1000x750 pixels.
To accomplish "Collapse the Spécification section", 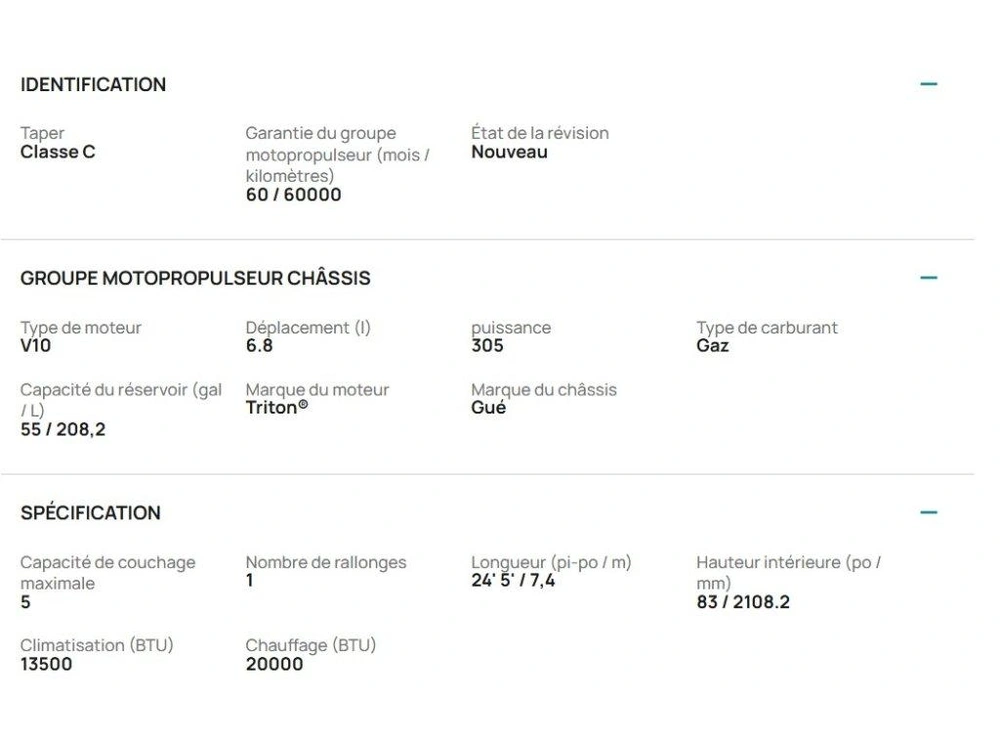I will coord(928,512).
